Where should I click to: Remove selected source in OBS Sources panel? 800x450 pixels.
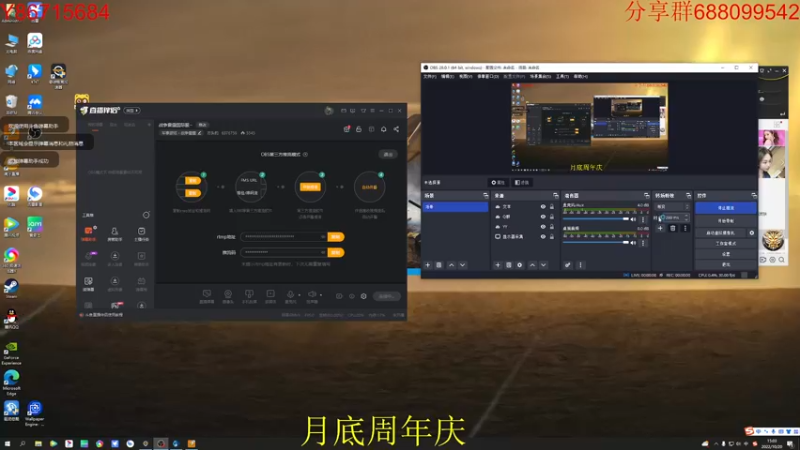click(x=509, y=265)
